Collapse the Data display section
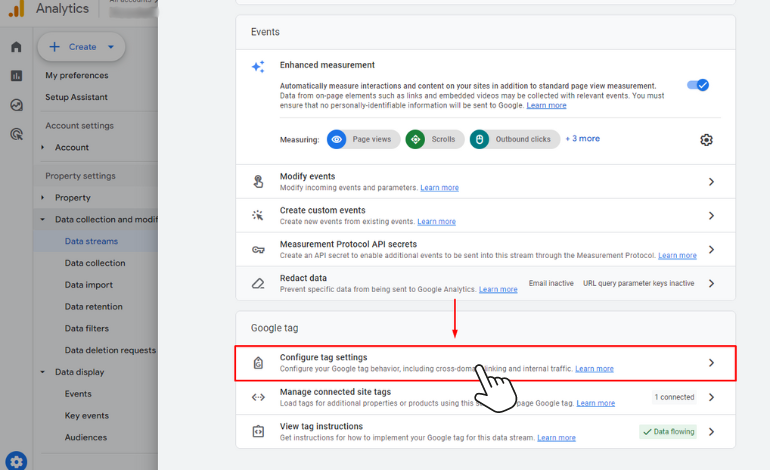The height and width of the screenshot is (470, 770). [x=43, y=372]
